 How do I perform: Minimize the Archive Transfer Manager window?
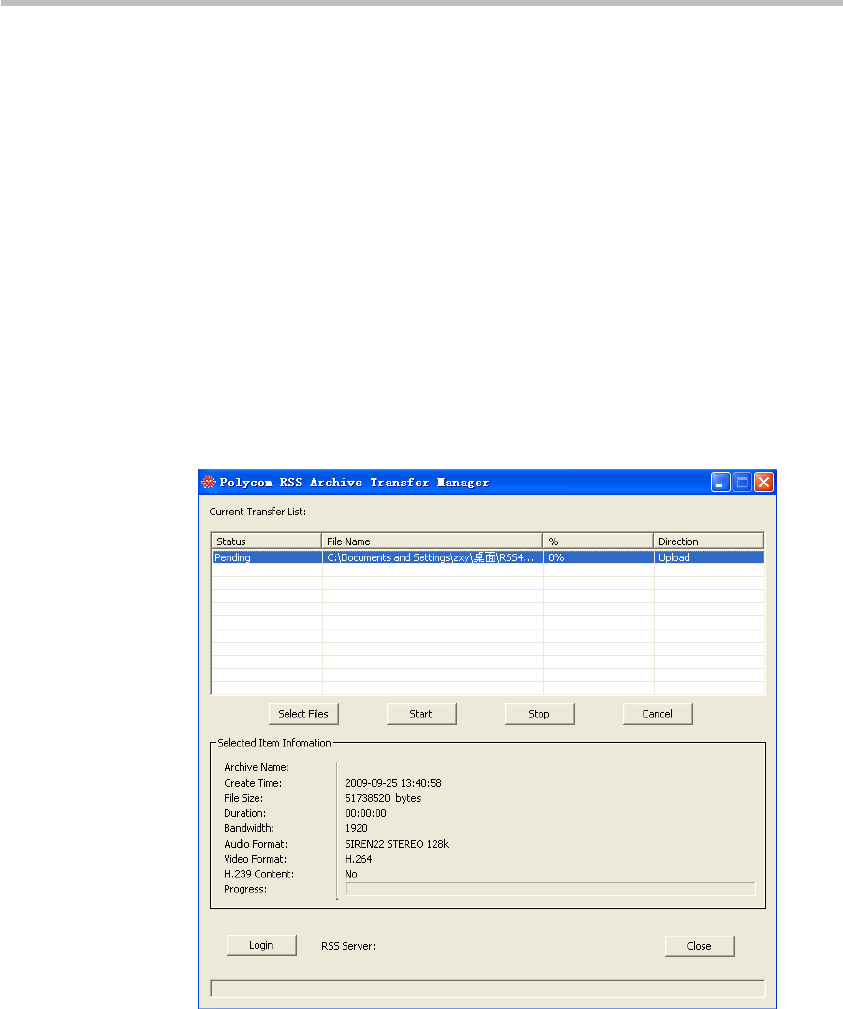(720, 482)
